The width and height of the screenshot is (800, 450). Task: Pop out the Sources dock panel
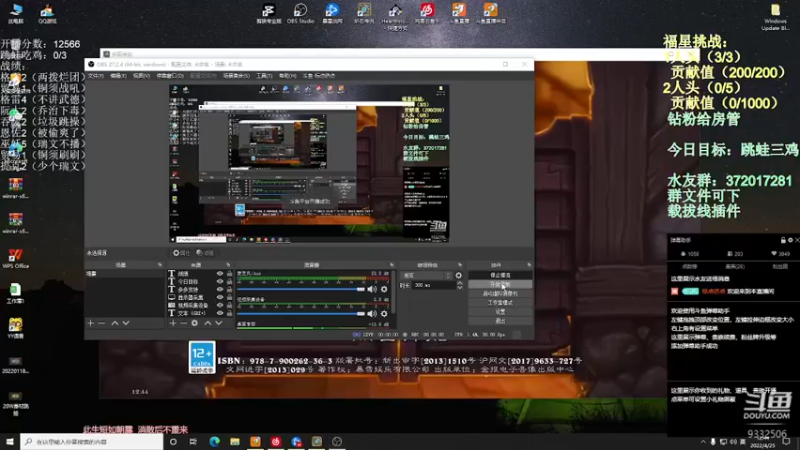click(228, 265)
